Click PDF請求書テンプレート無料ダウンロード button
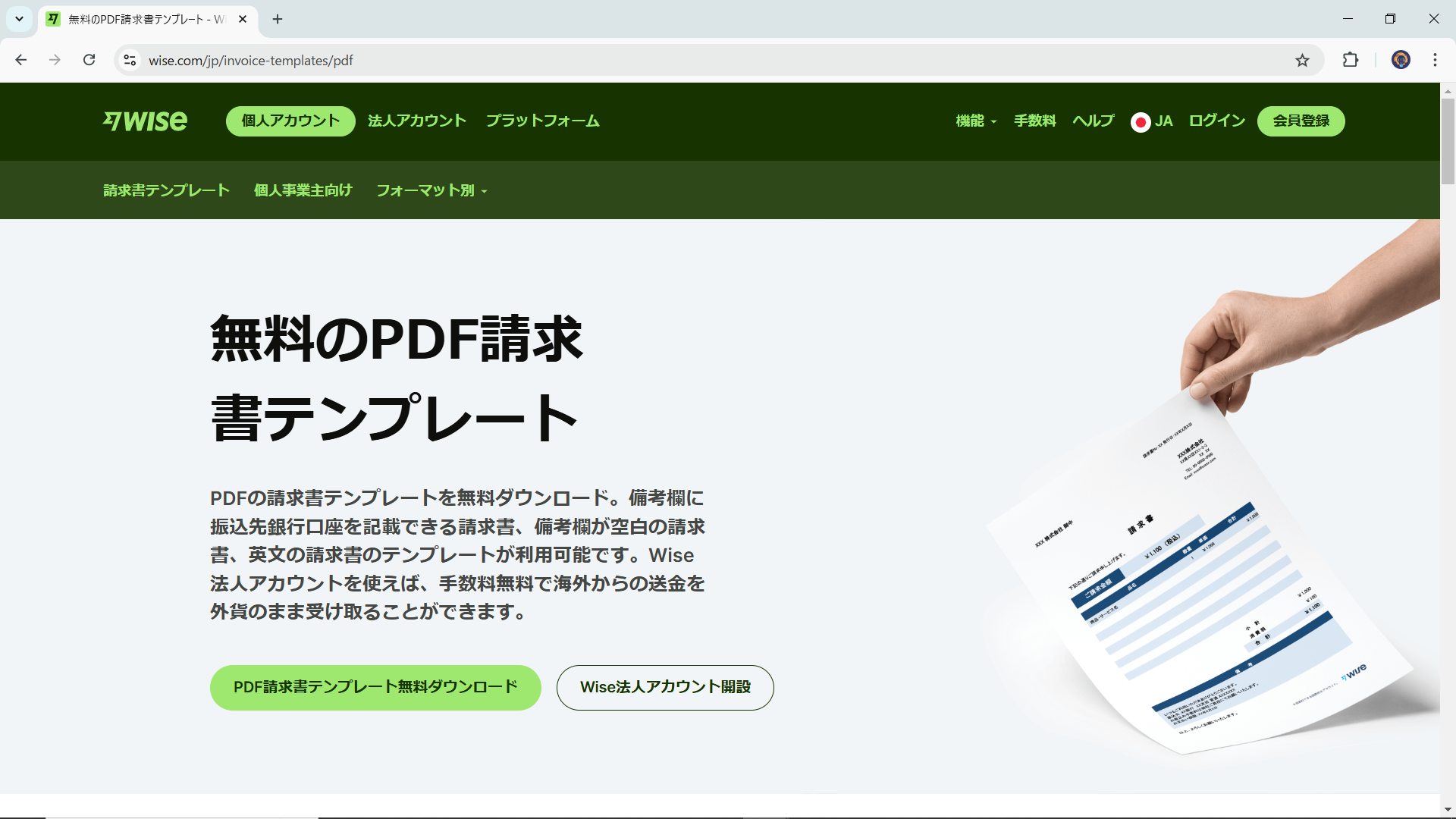 (375, 688)
